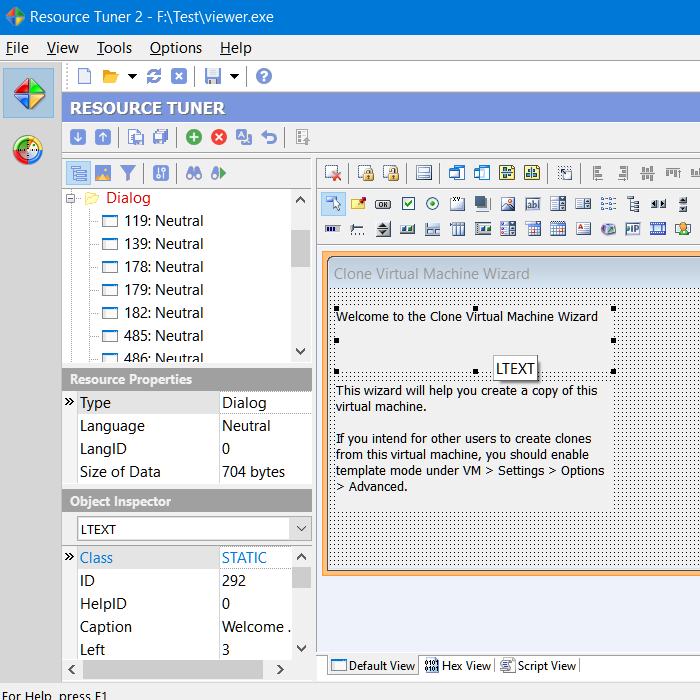This screenshot has height=700, width=700.
Task: Open the File menu
Action: [17, 48]
